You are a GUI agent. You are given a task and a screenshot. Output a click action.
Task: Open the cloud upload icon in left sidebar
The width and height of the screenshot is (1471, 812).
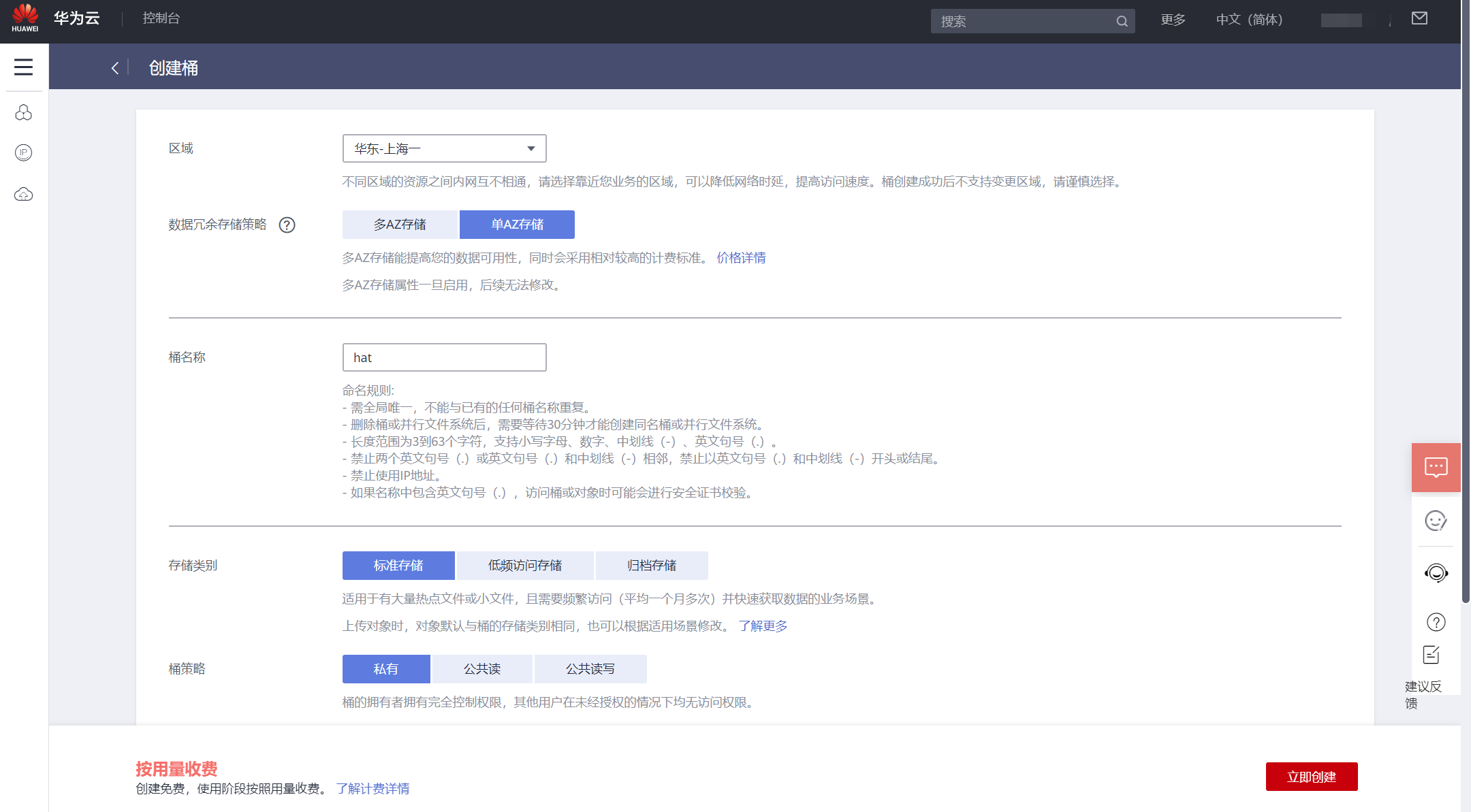point(24,194)
